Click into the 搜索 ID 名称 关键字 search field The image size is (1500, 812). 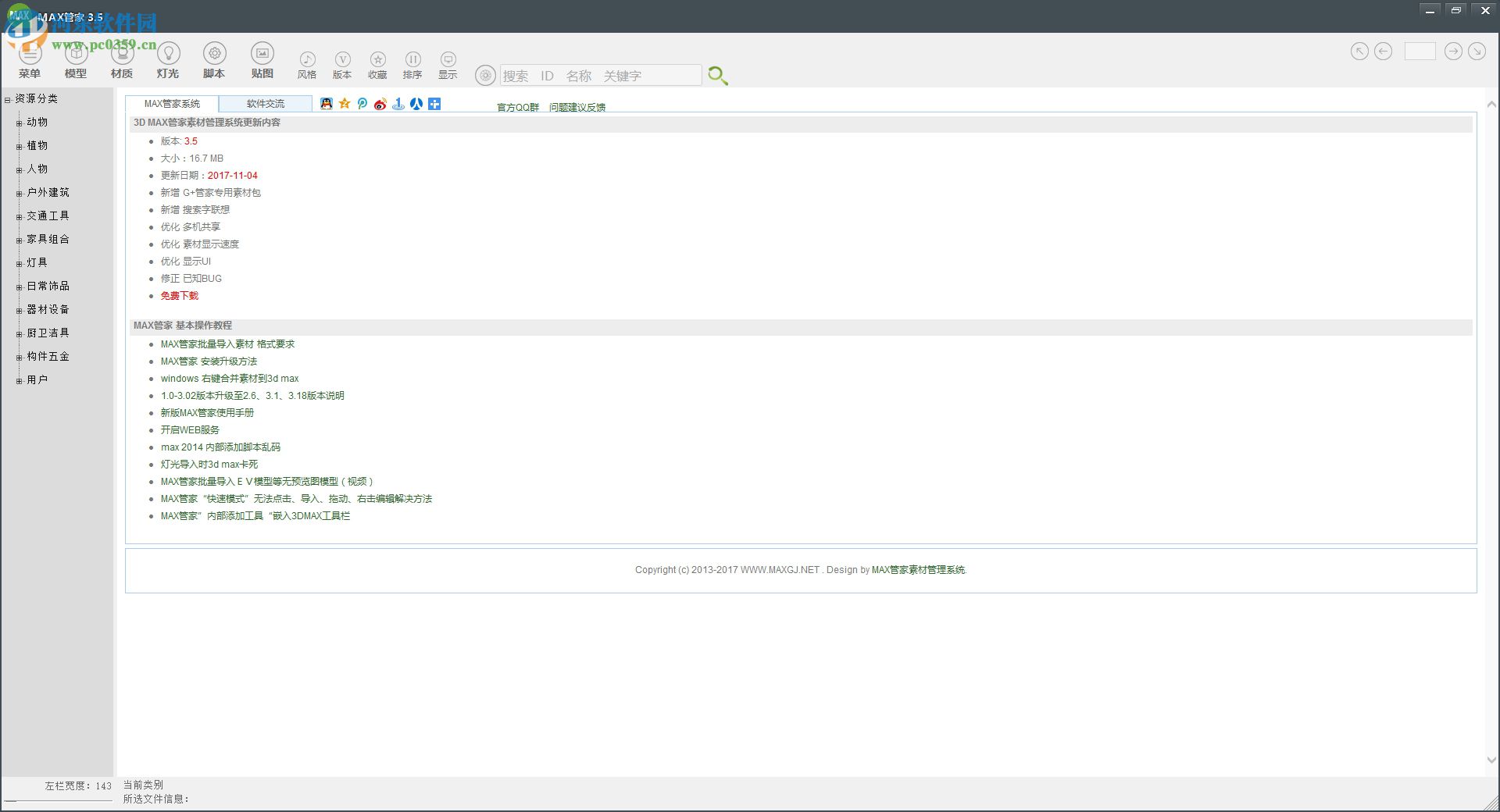600,75
